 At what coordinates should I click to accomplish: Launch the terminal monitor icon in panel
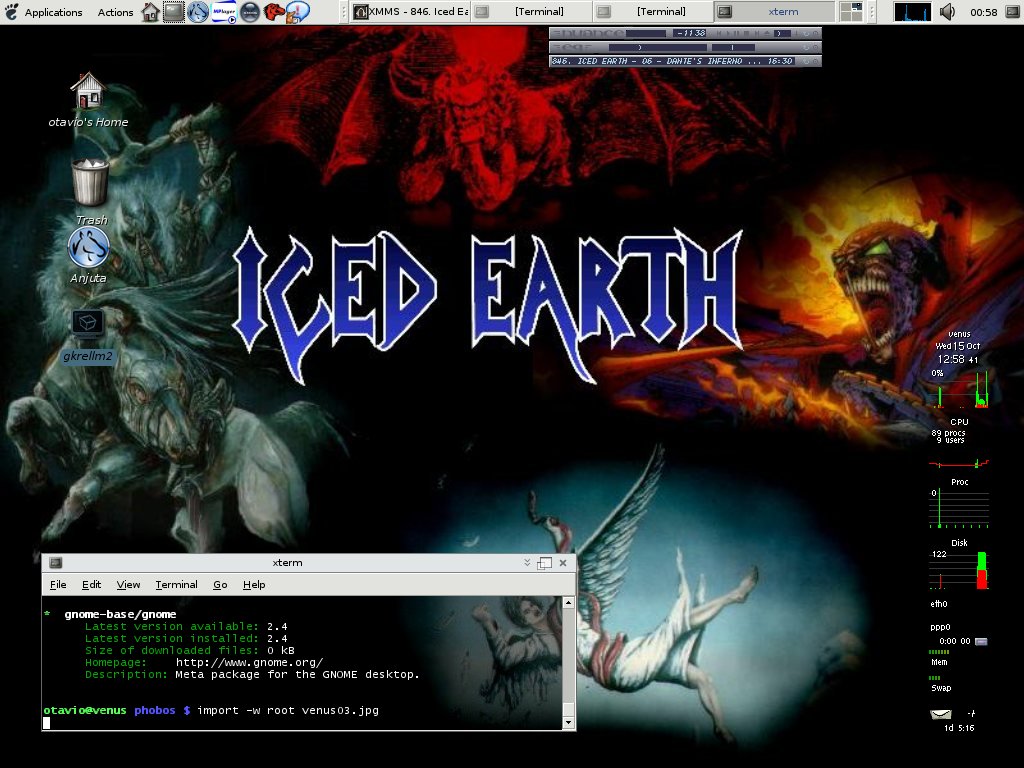(174, 12)
